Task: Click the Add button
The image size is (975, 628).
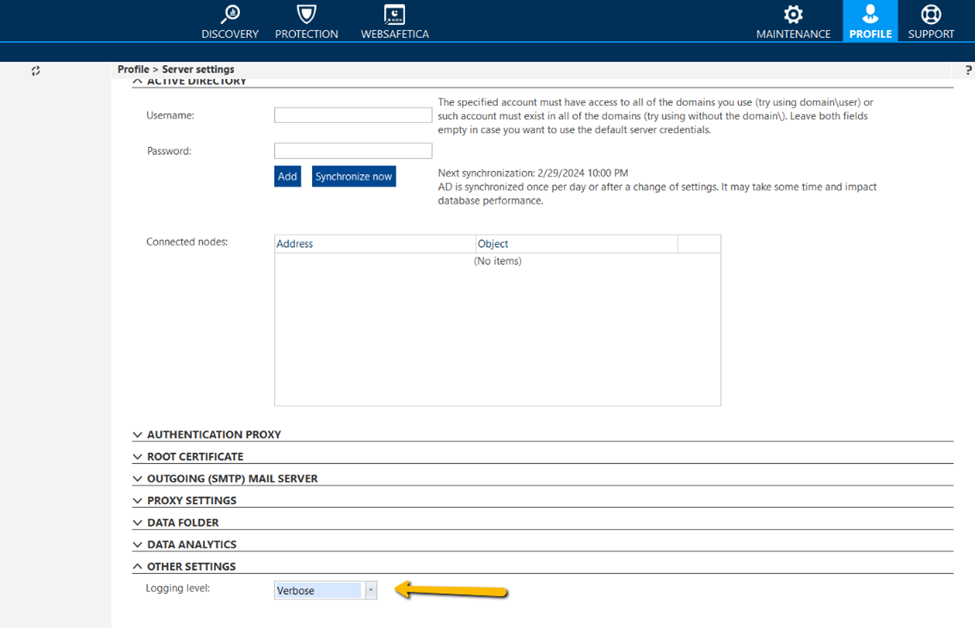Action: (x=287, y=175)
